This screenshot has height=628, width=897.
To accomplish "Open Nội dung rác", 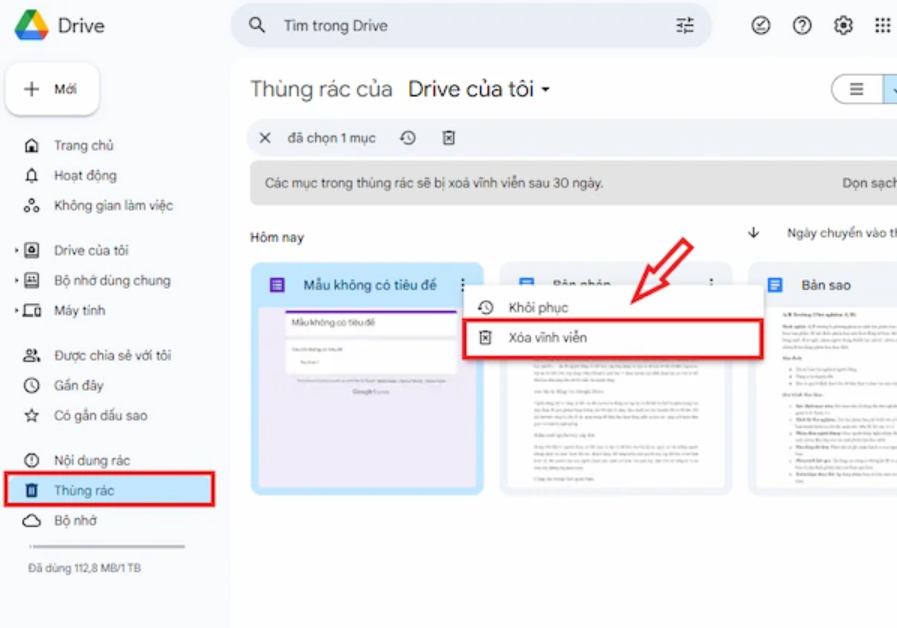I will point(92,460).
